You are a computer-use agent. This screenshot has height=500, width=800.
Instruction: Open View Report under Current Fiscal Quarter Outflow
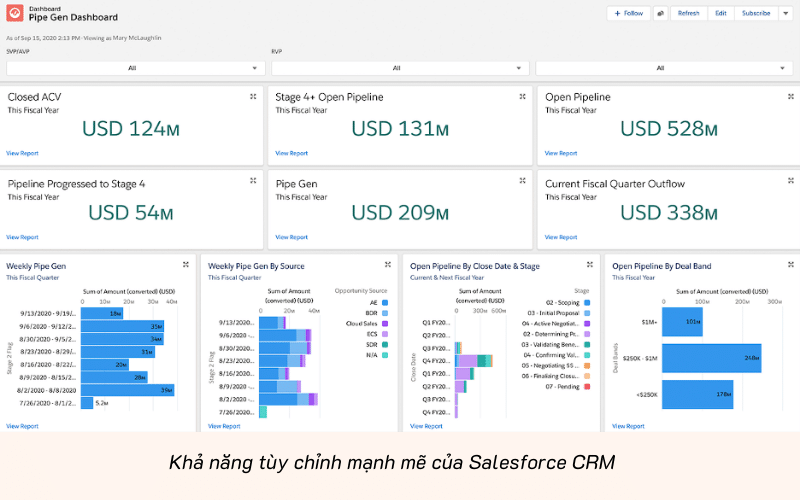[561, 237]
